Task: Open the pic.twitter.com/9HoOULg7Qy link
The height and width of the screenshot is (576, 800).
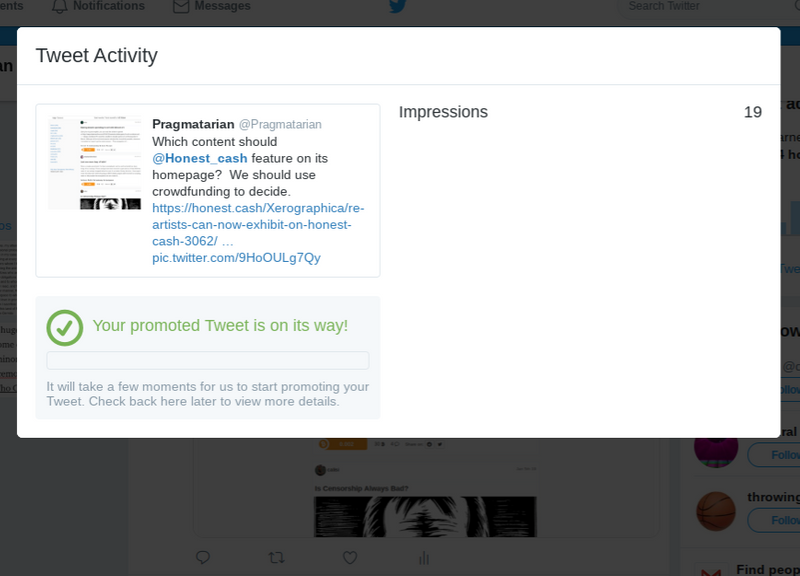Action: pyautogui.click(x=236, y=258)
